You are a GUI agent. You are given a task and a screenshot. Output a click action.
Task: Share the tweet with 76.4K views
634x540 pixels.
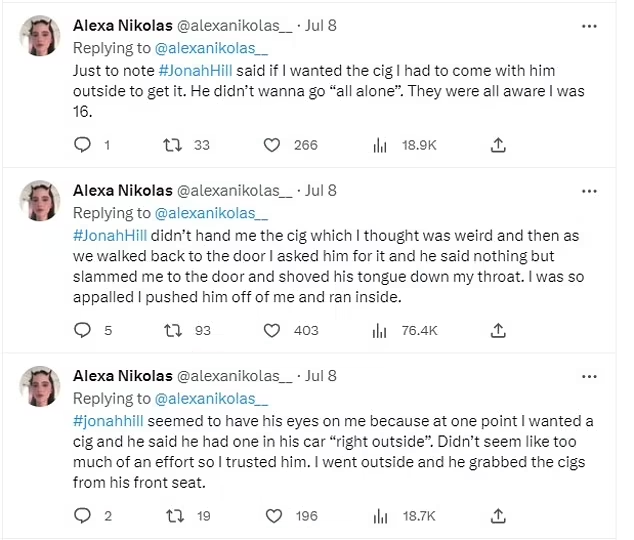pos(498,330)
